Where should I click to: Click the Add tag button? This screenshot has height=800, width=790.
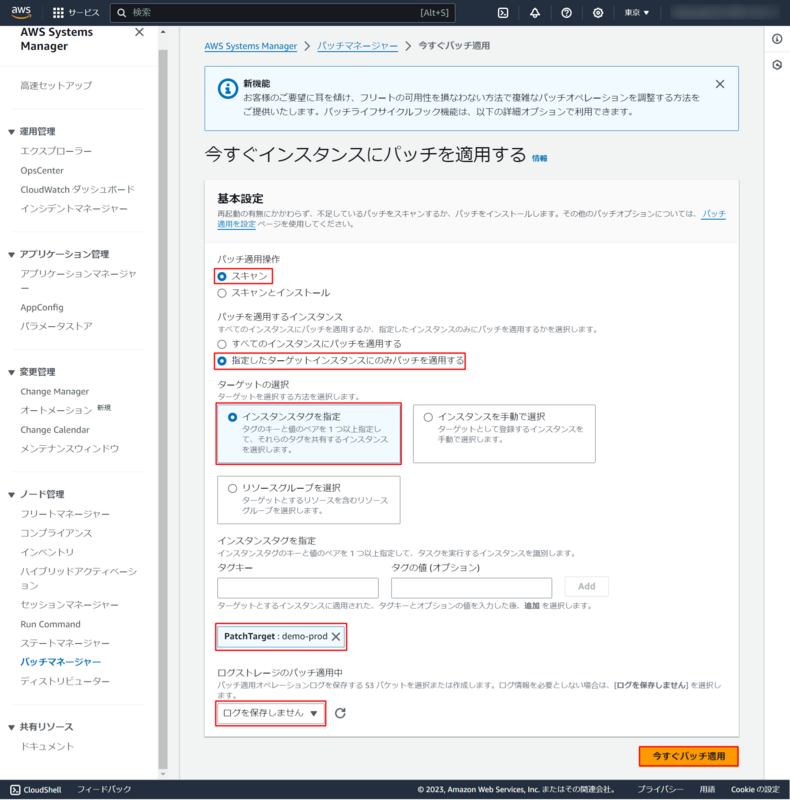(x=586, y=586)
